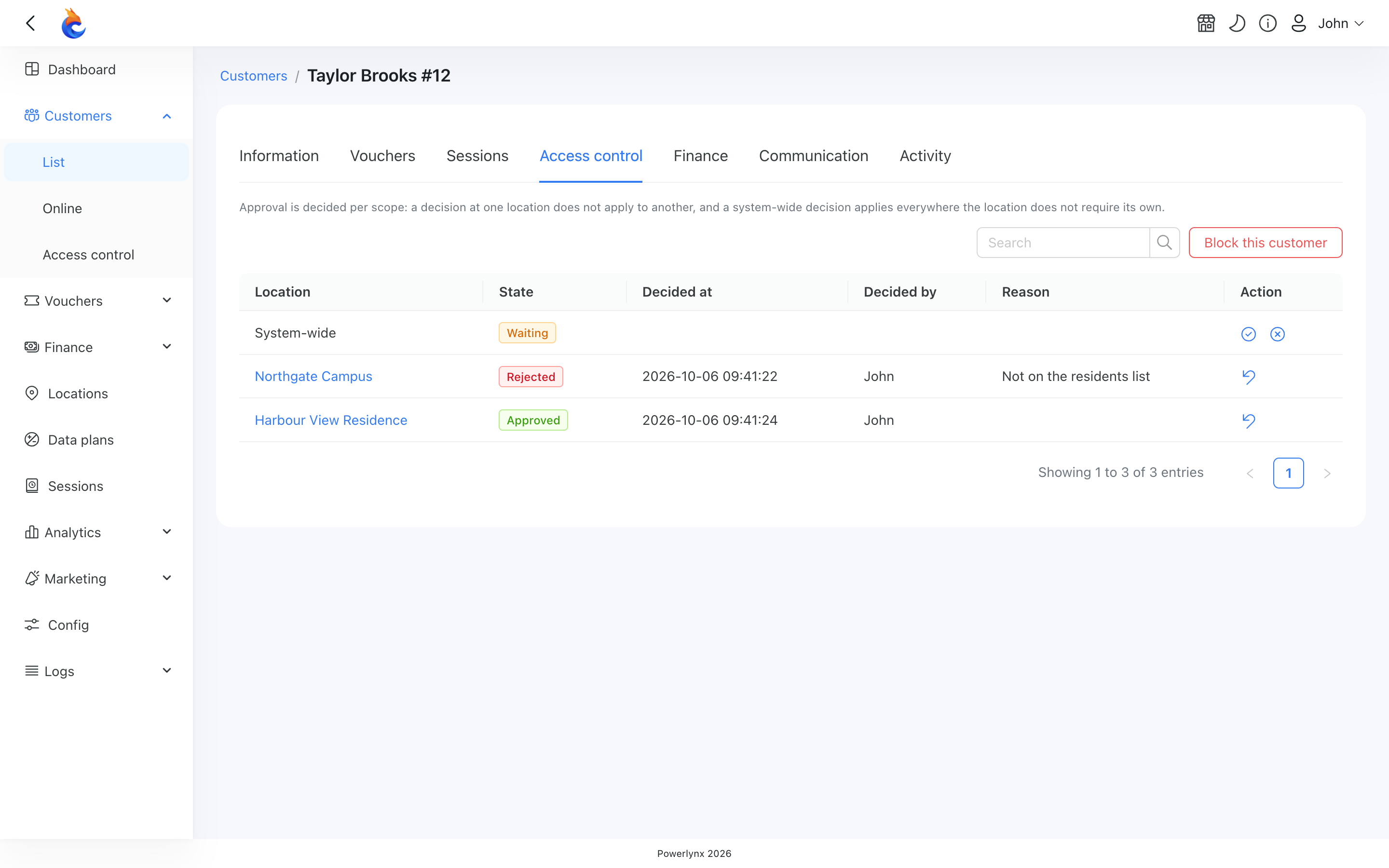Viewport: 1389px width, 868px height.
Task: Click the back arrow in the header
Action: 31,23
